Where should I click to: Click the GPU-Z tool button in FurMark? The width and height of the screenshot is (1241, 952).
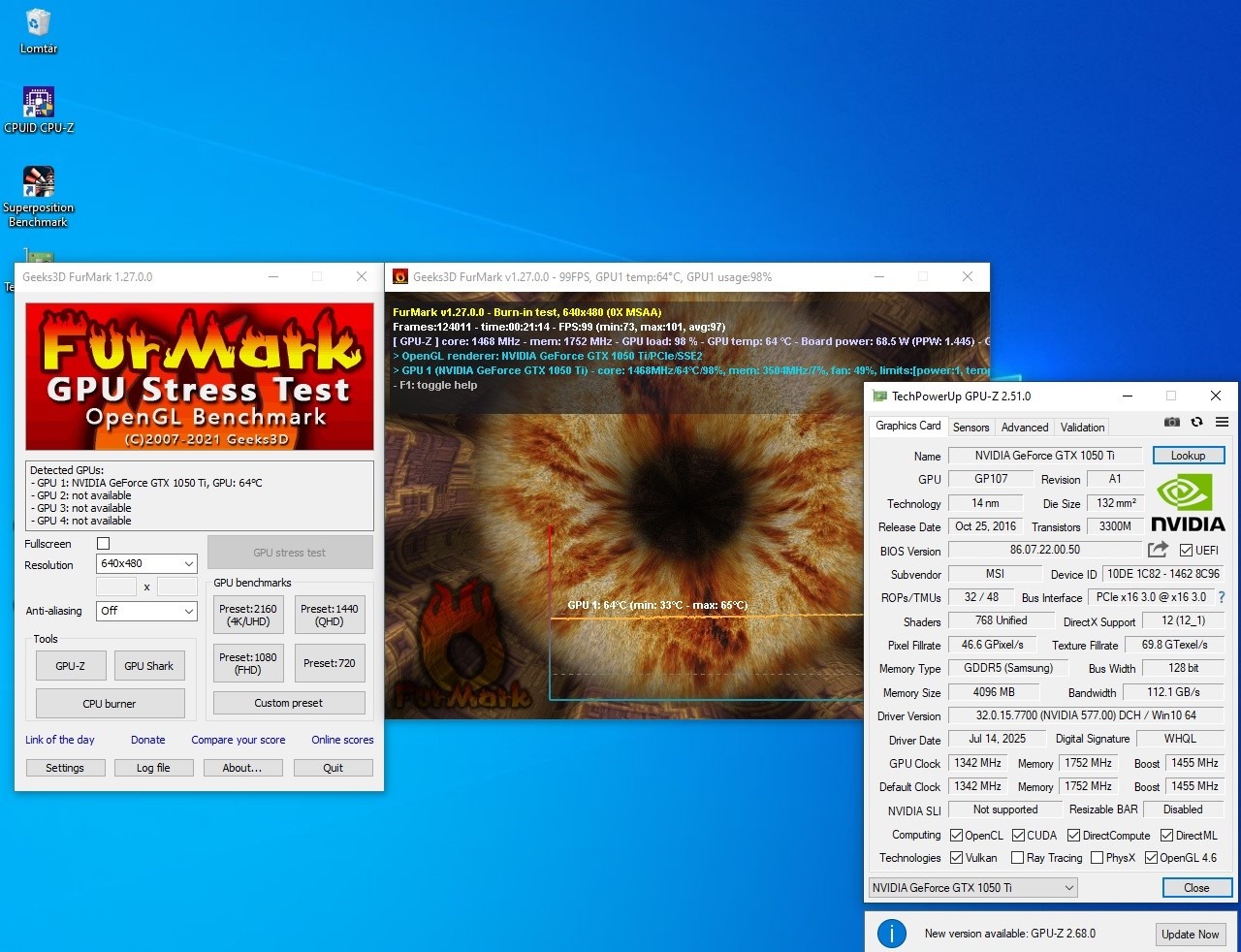point(70,666)
